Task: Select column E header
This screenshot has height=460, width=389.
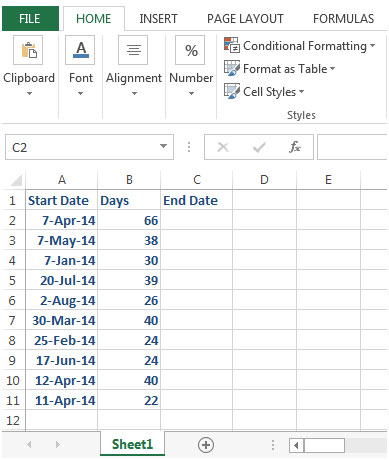Action: [x=328, y=180]
